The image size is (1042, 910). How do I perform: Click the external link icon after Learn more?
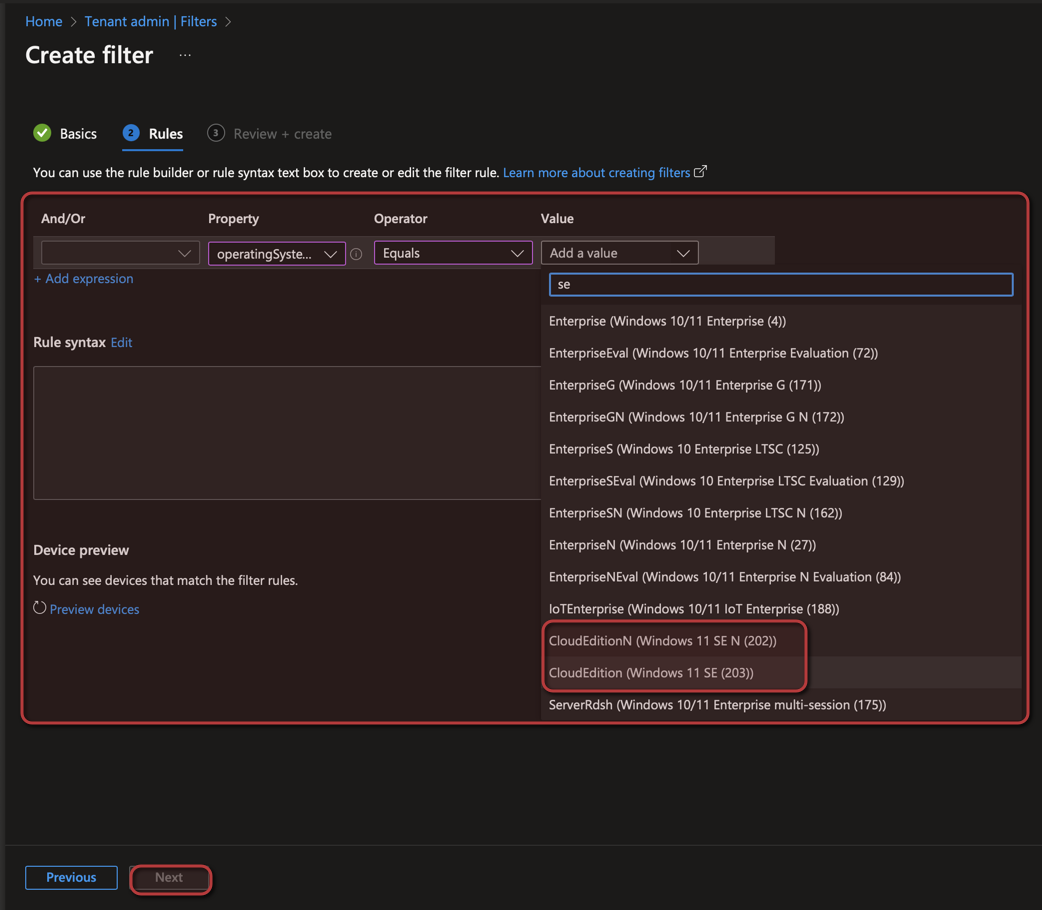click(x=701, y=172)
